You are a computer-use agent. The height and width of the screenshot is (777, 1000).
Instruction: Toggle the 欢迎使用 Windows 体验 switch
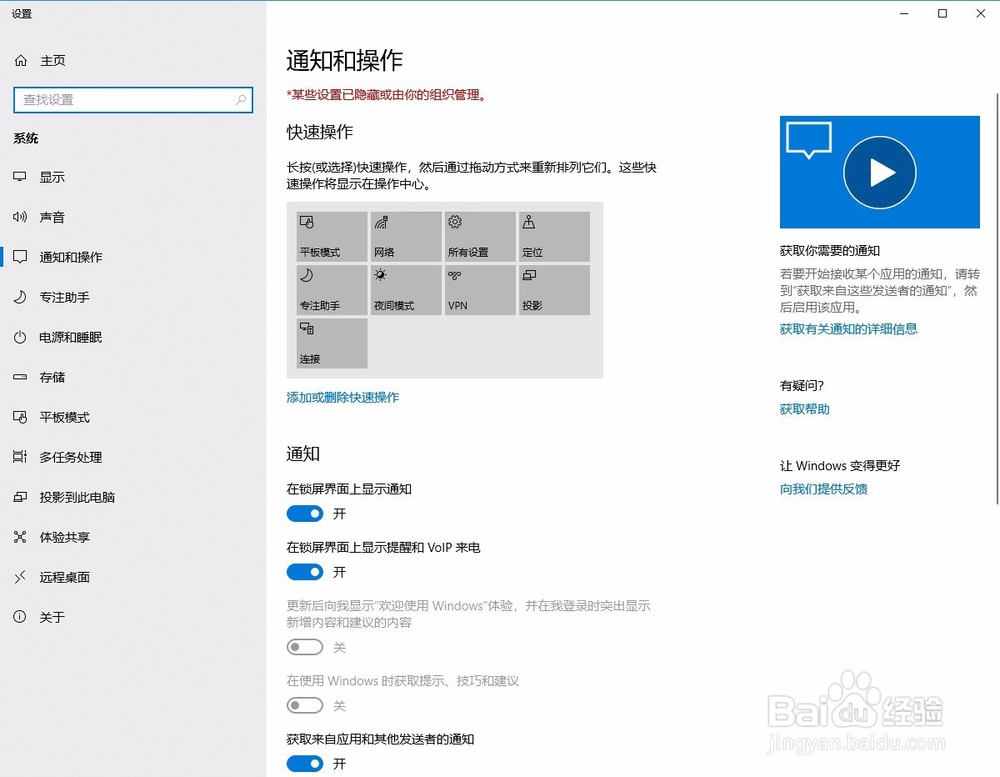pyautogui.click(x=305, y=648)
